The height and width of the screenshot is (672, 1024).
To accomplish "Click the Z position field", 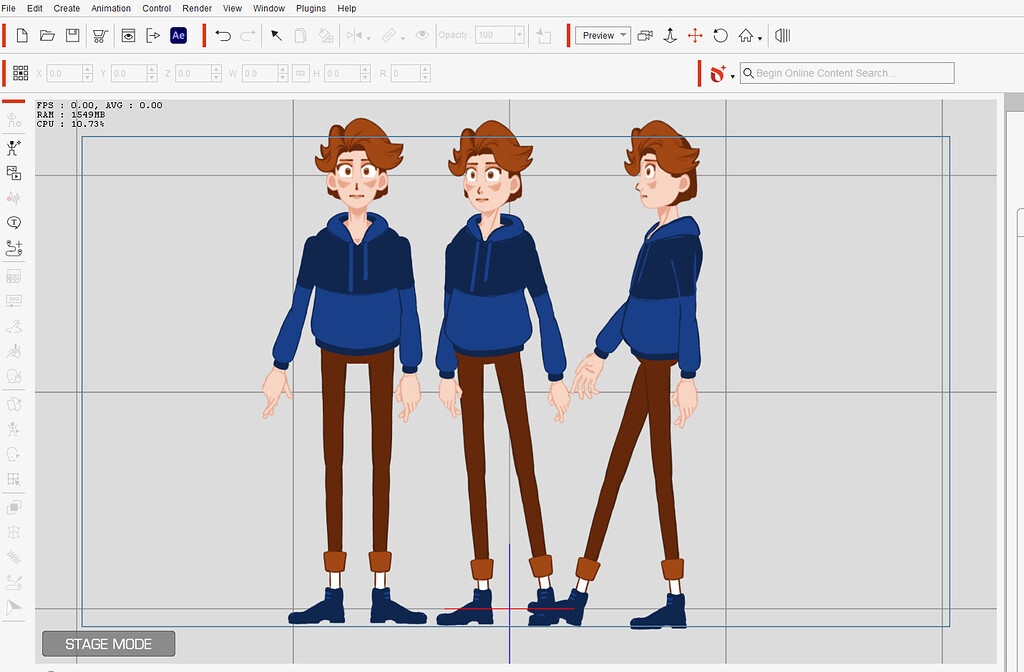I will (x=193, y=73).
